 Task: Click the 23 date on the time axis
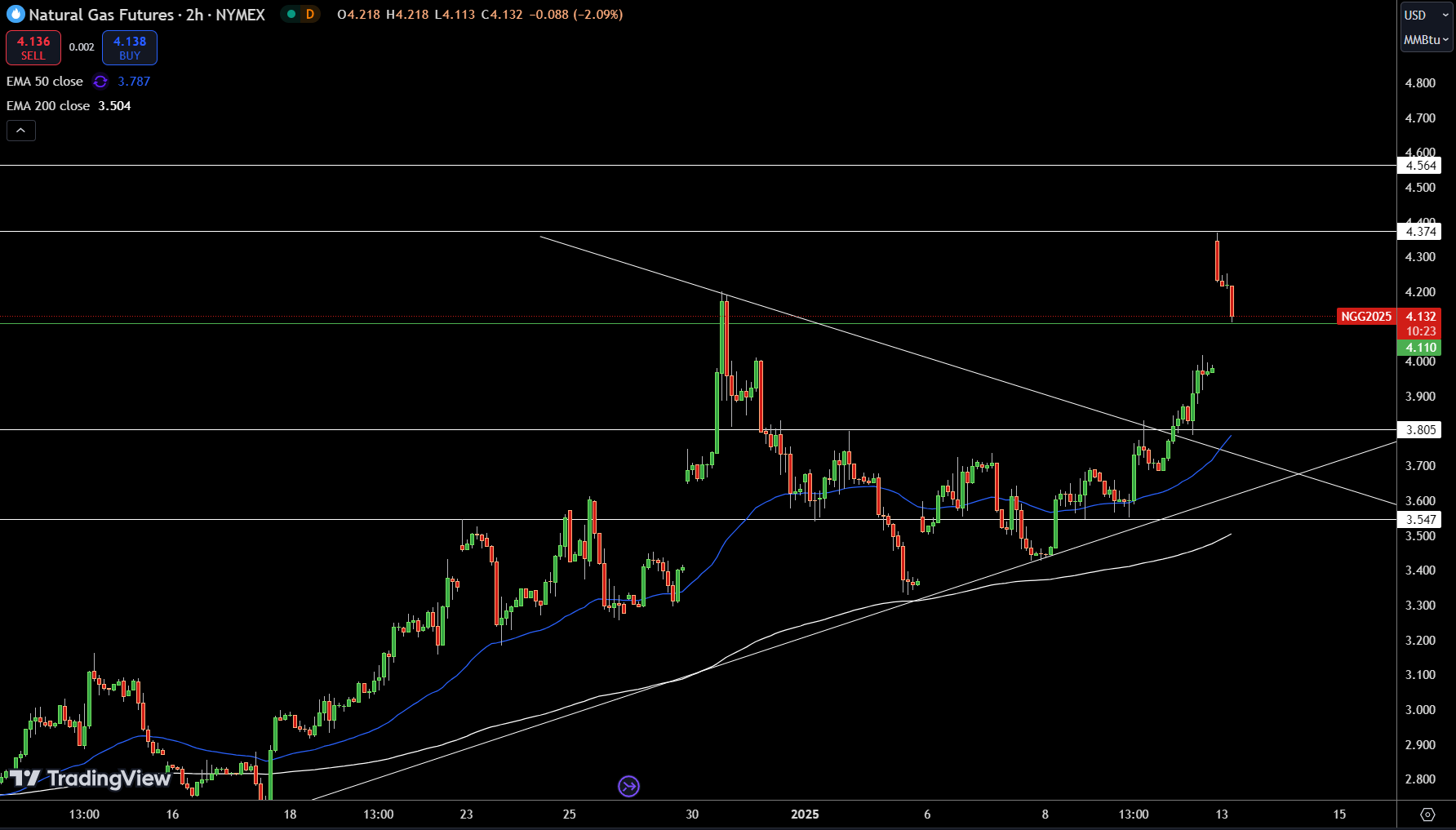466,814
